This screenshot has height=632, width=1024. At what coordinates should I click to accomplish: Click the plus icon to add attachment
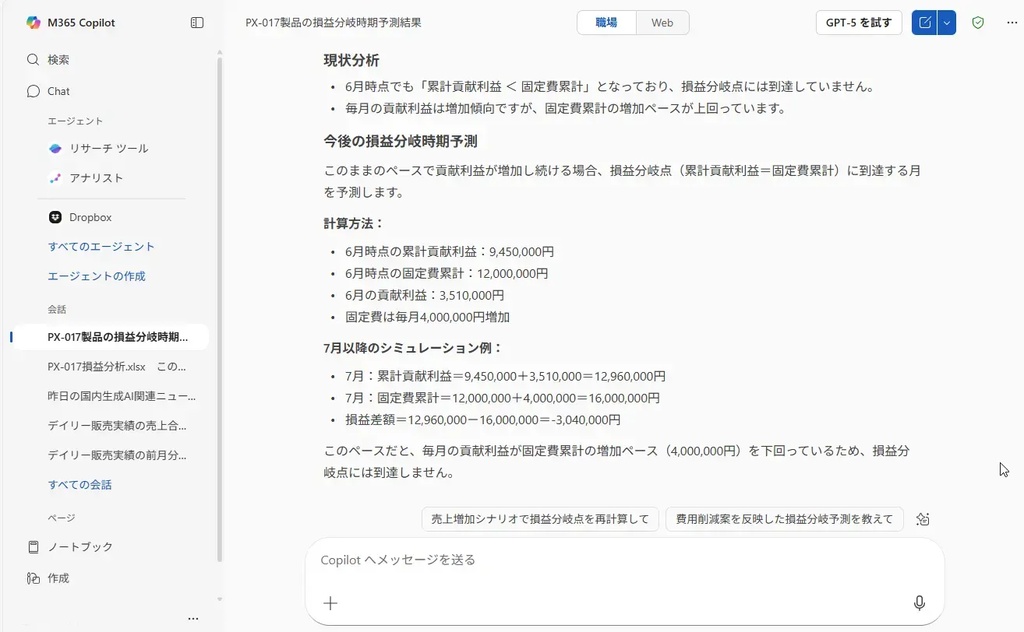tap(331, 603)
